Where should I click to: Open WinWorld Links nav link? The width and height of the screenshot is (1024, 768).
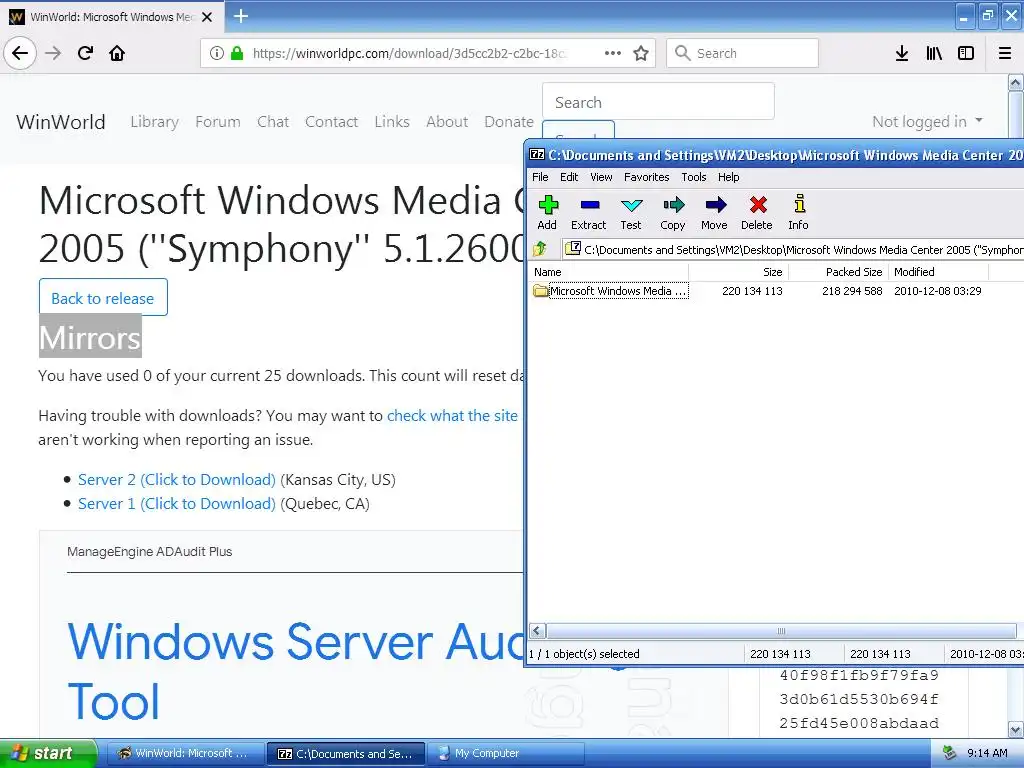click(x=392, y=121)
